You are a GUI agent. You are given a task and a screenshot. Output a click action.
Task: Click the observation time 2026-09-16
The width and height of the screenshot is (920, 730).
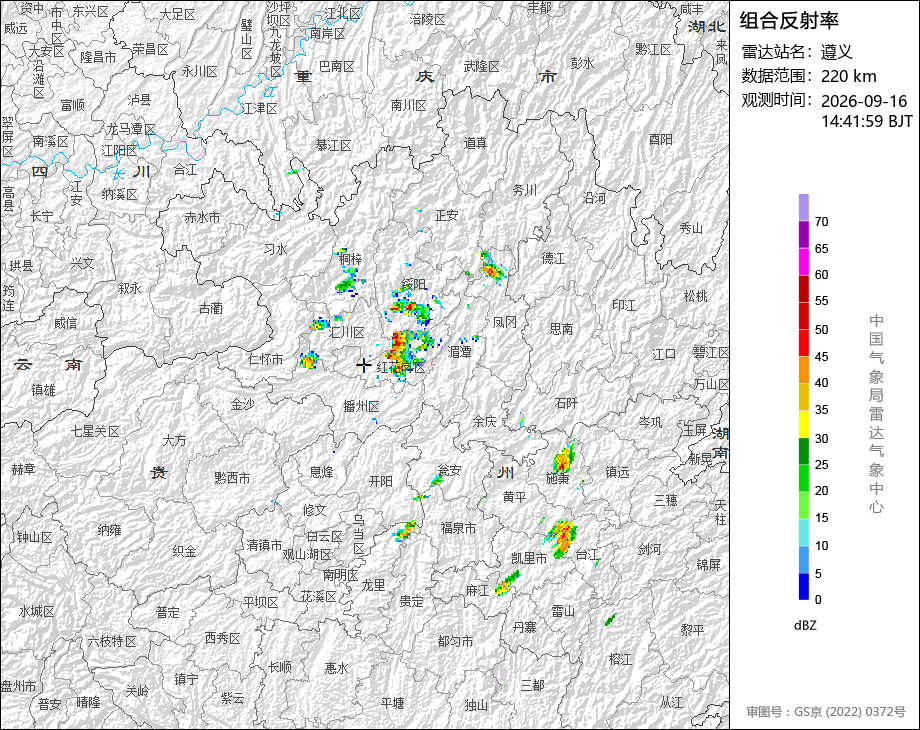click(x=864, y=101)
